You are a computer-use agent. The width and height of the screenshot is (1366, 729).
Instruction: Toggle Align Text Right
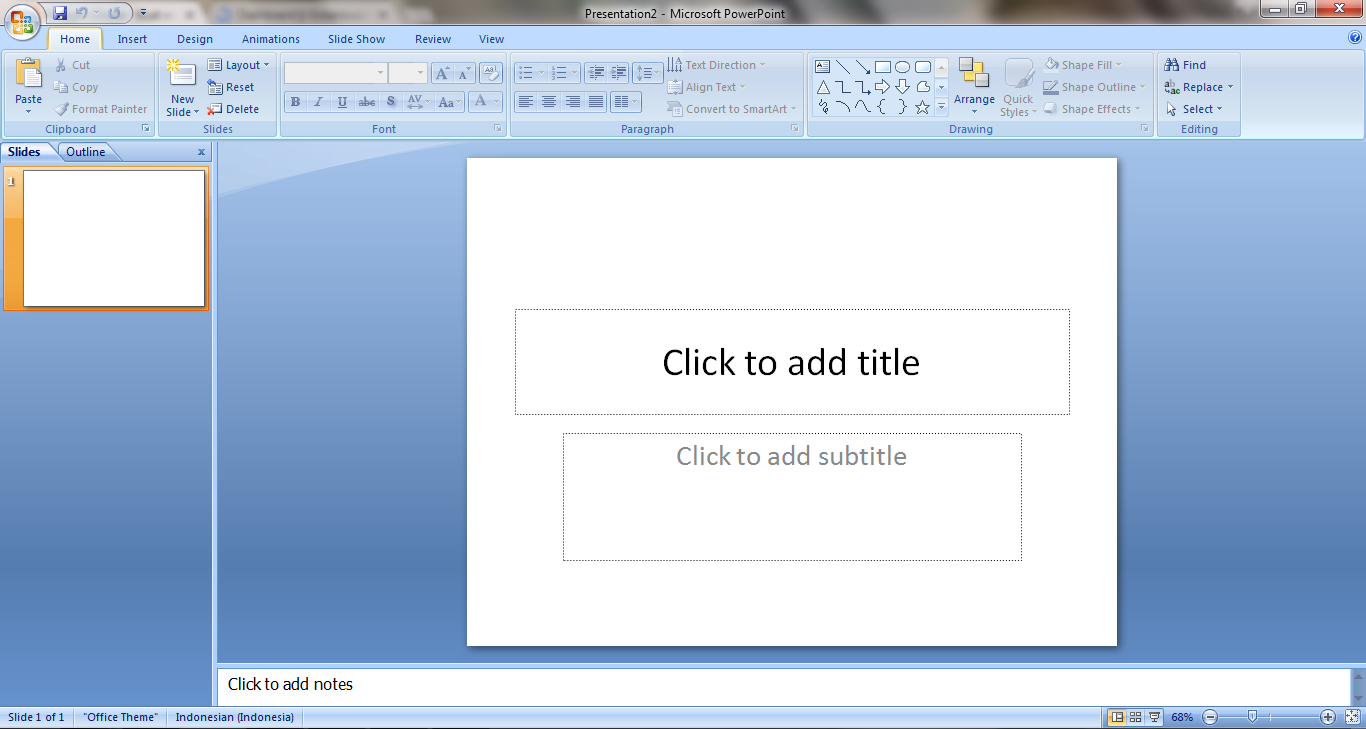[573, 102]
